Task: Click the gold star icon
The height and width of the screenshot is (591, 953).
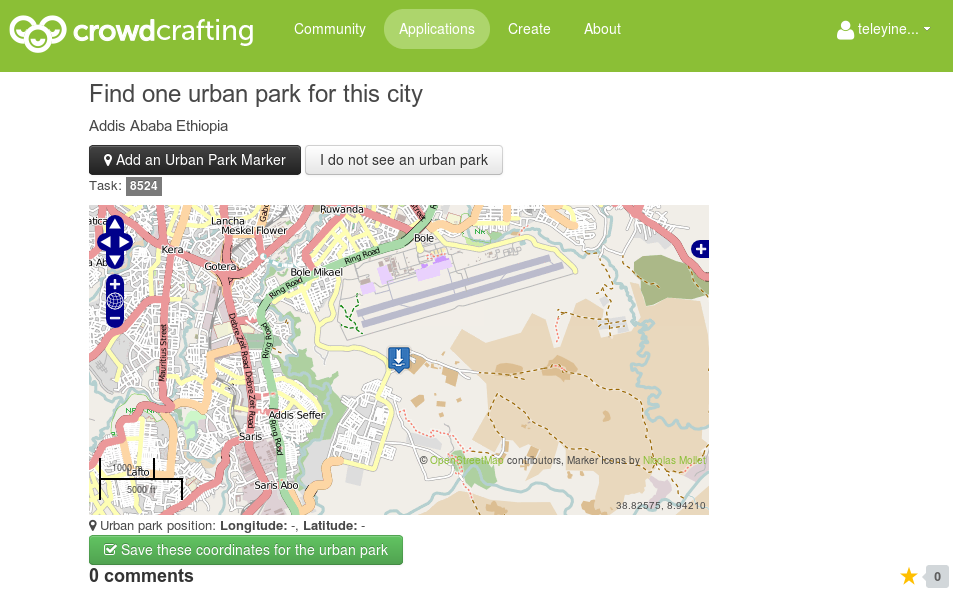Action: click(x=909, y=576)
